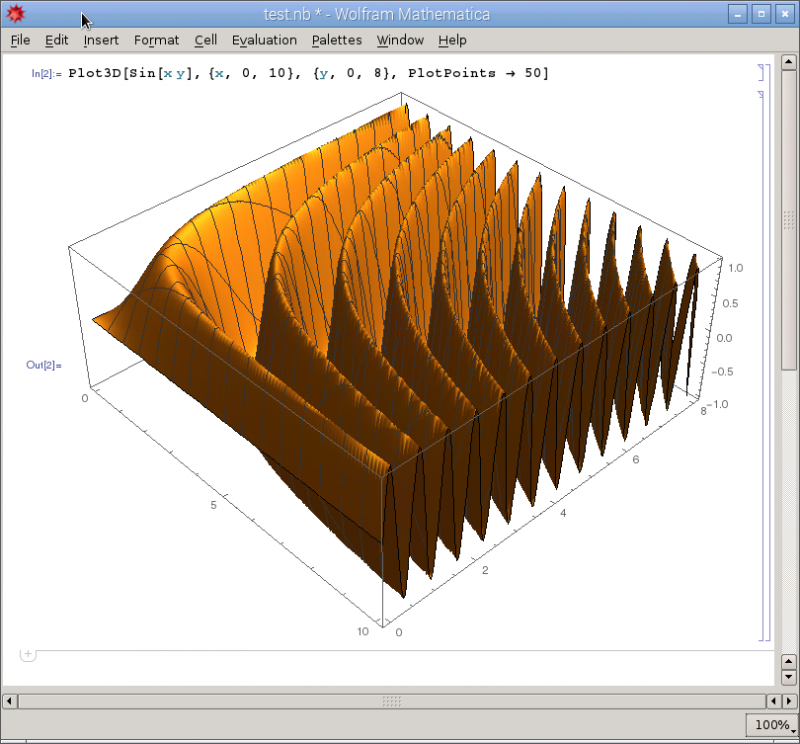The image size is (800, 744).
Task: Open the Palettes menu
Action: tap(337, 40)
